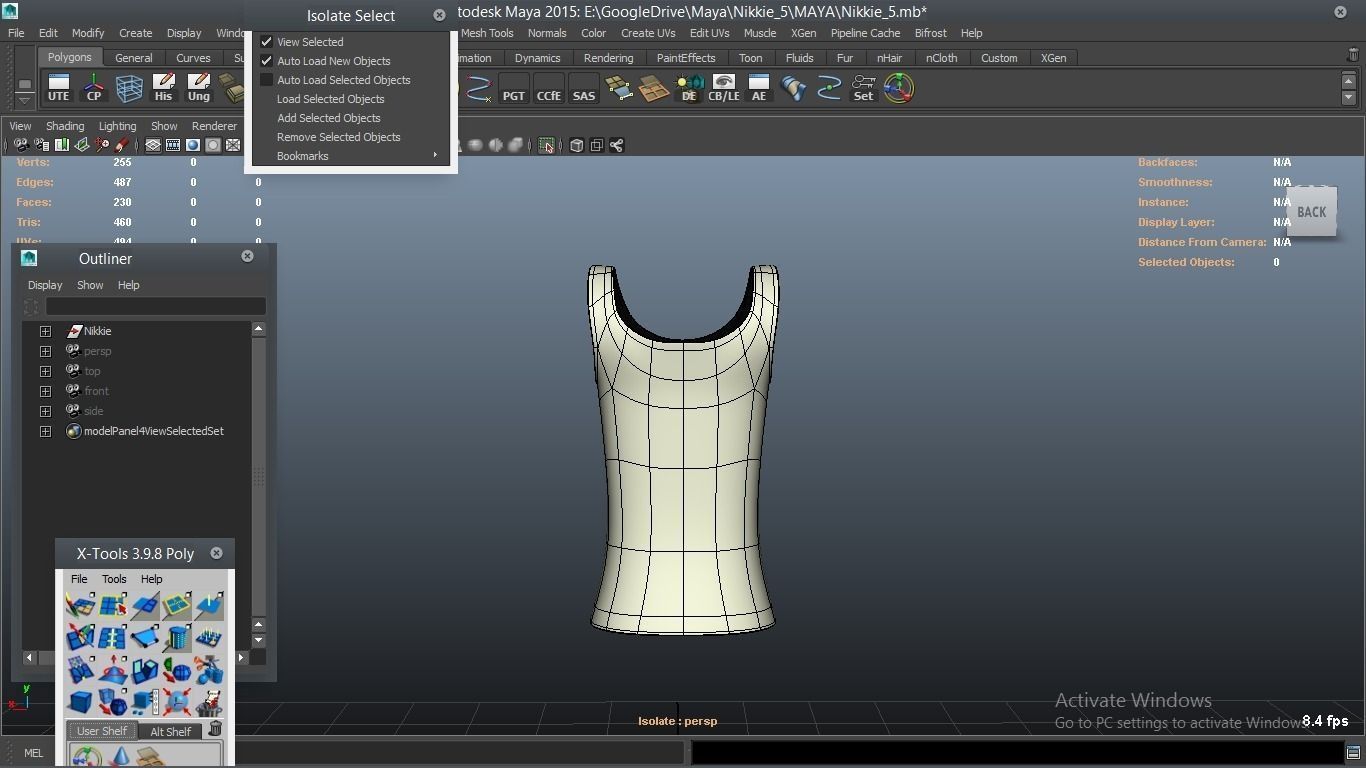The image size is (1366, 768).
Task: Expand the side camera node in Outliner
Action: tap(45, 411)
